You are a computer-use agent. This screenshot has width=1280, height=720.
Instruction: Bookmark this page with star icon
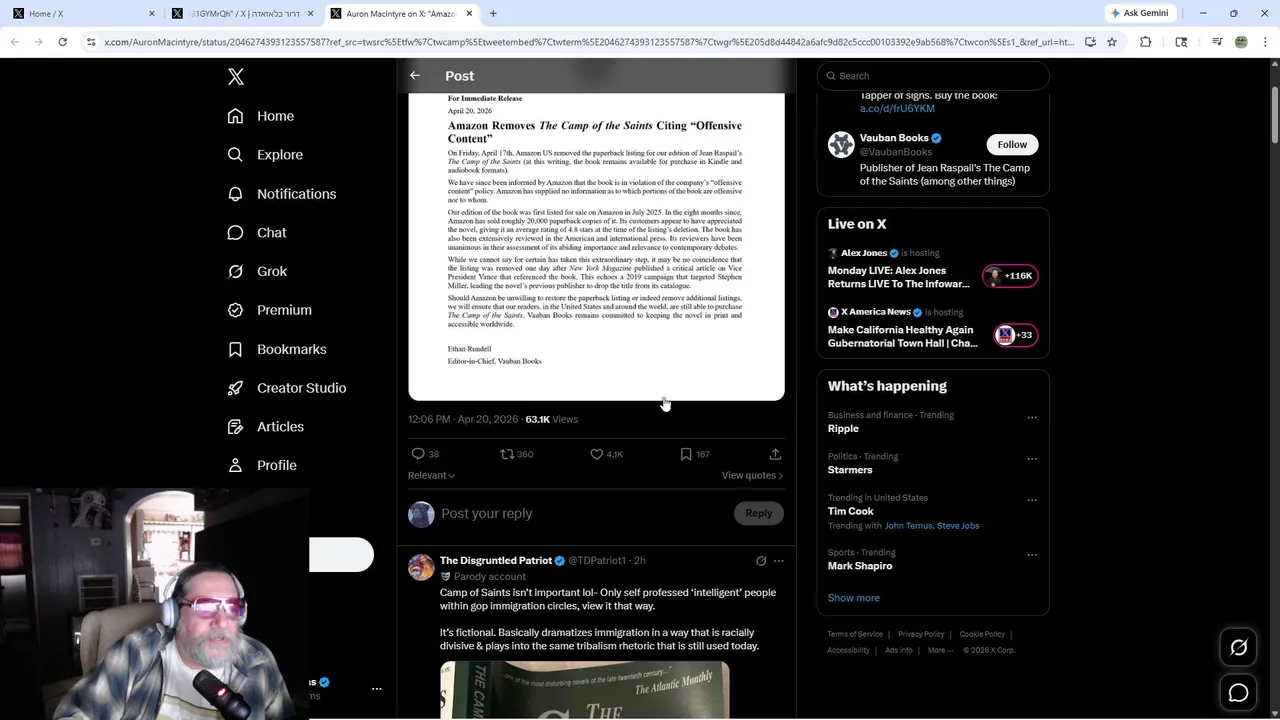1111,42
